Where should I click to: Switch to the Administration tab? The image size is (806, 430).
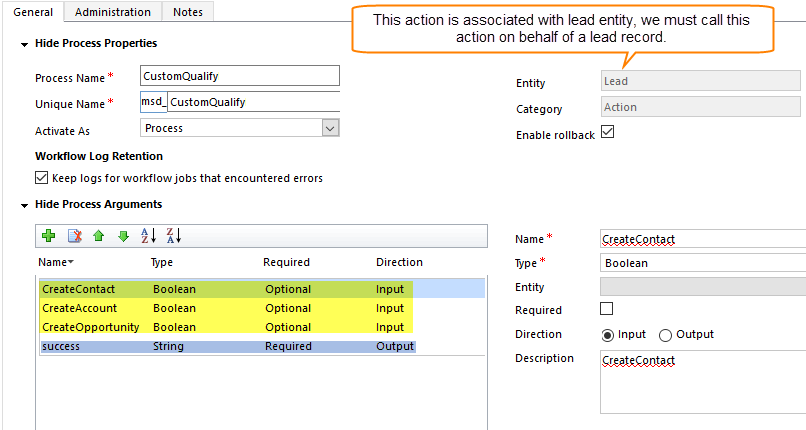point(112,12)
